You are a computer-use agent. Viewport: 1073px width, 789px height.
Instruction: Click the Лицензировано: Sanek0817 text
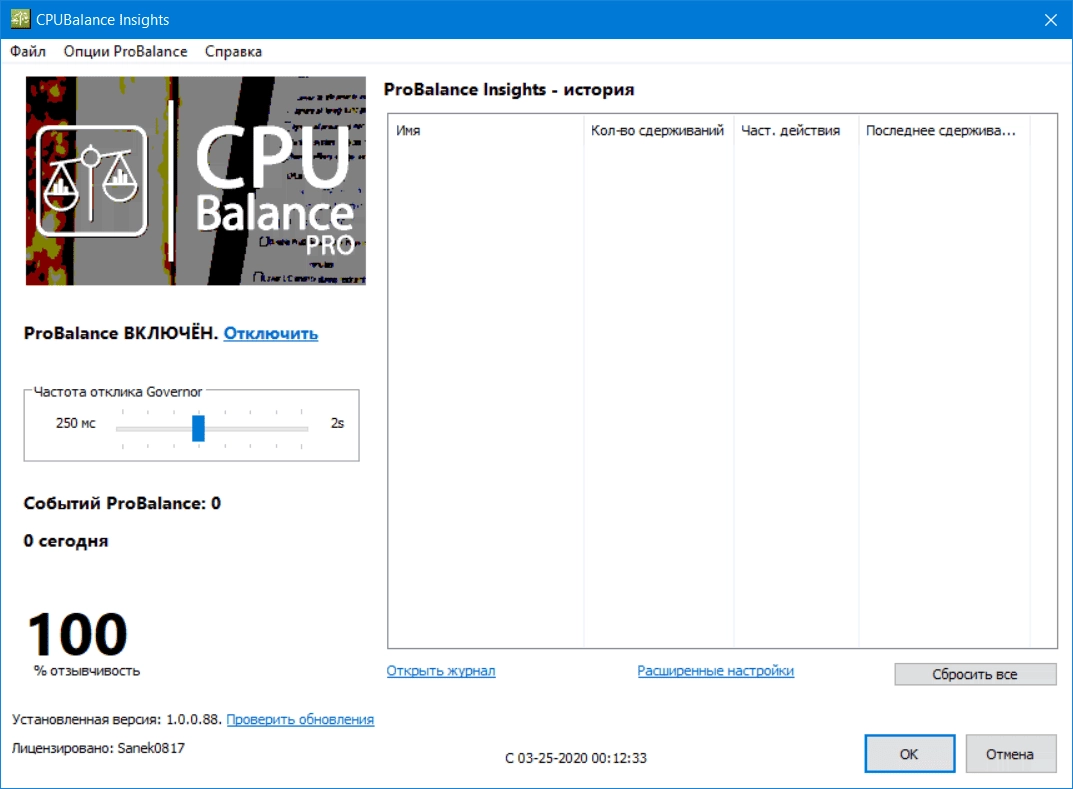click(99, 748)
